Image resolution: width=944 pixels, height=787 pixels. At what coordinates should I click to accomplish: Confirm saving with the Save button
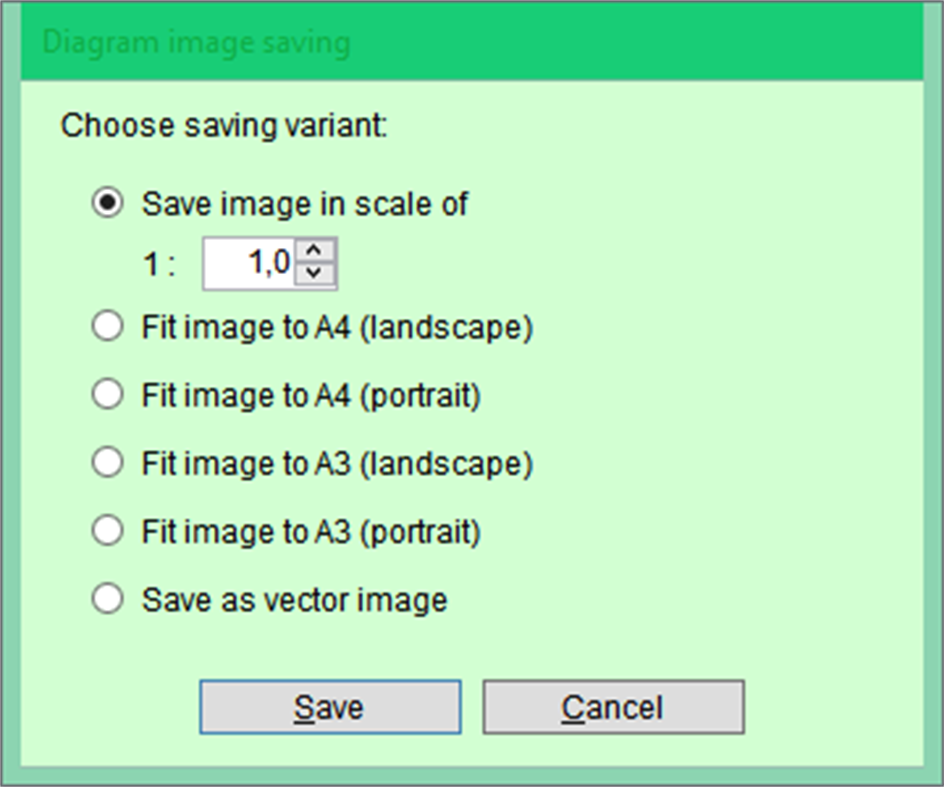(330, 706)
